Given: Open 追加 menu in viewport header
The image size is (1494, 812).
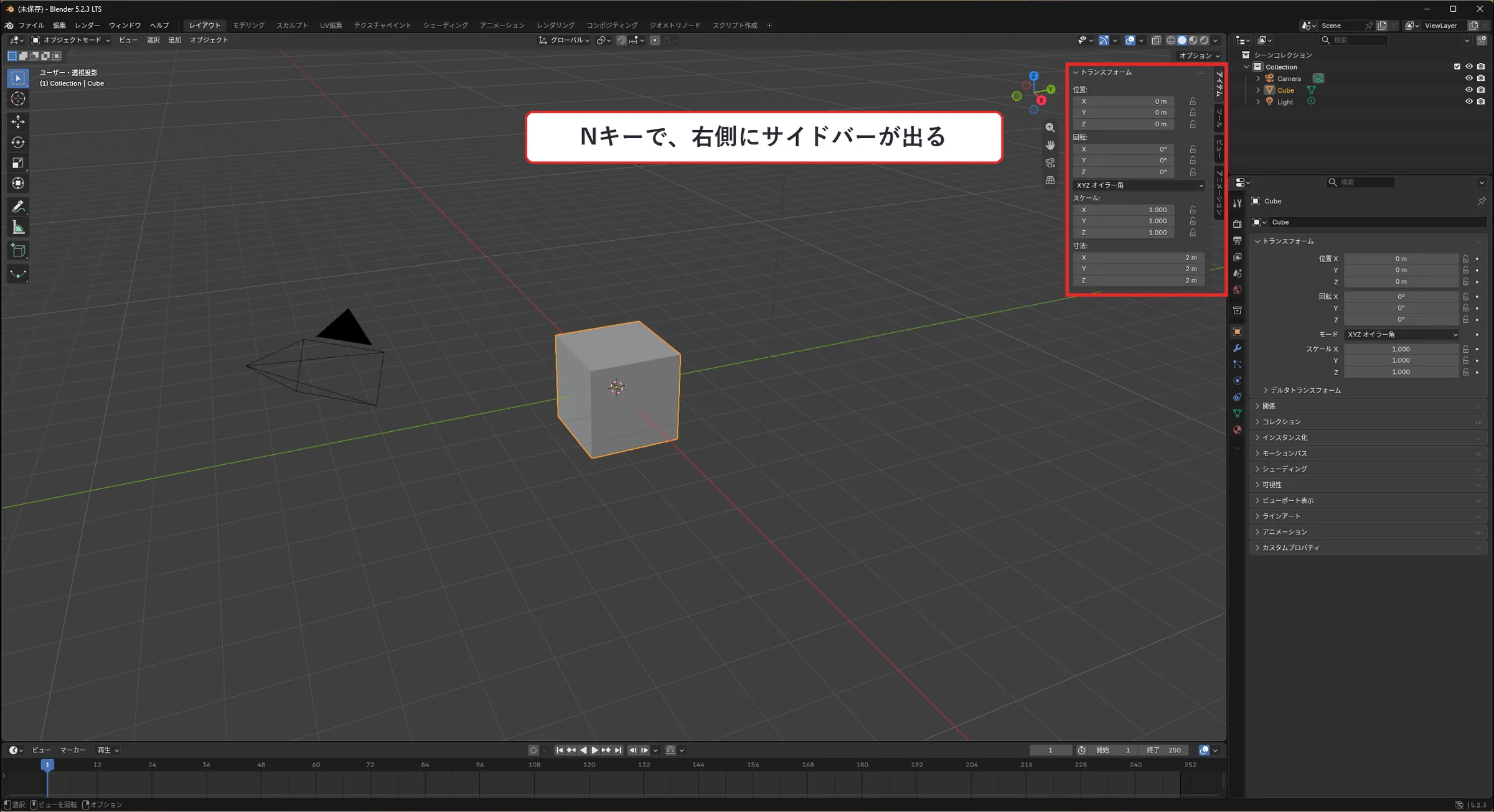Looking at the screenshot, I should [x=175, y=40].
